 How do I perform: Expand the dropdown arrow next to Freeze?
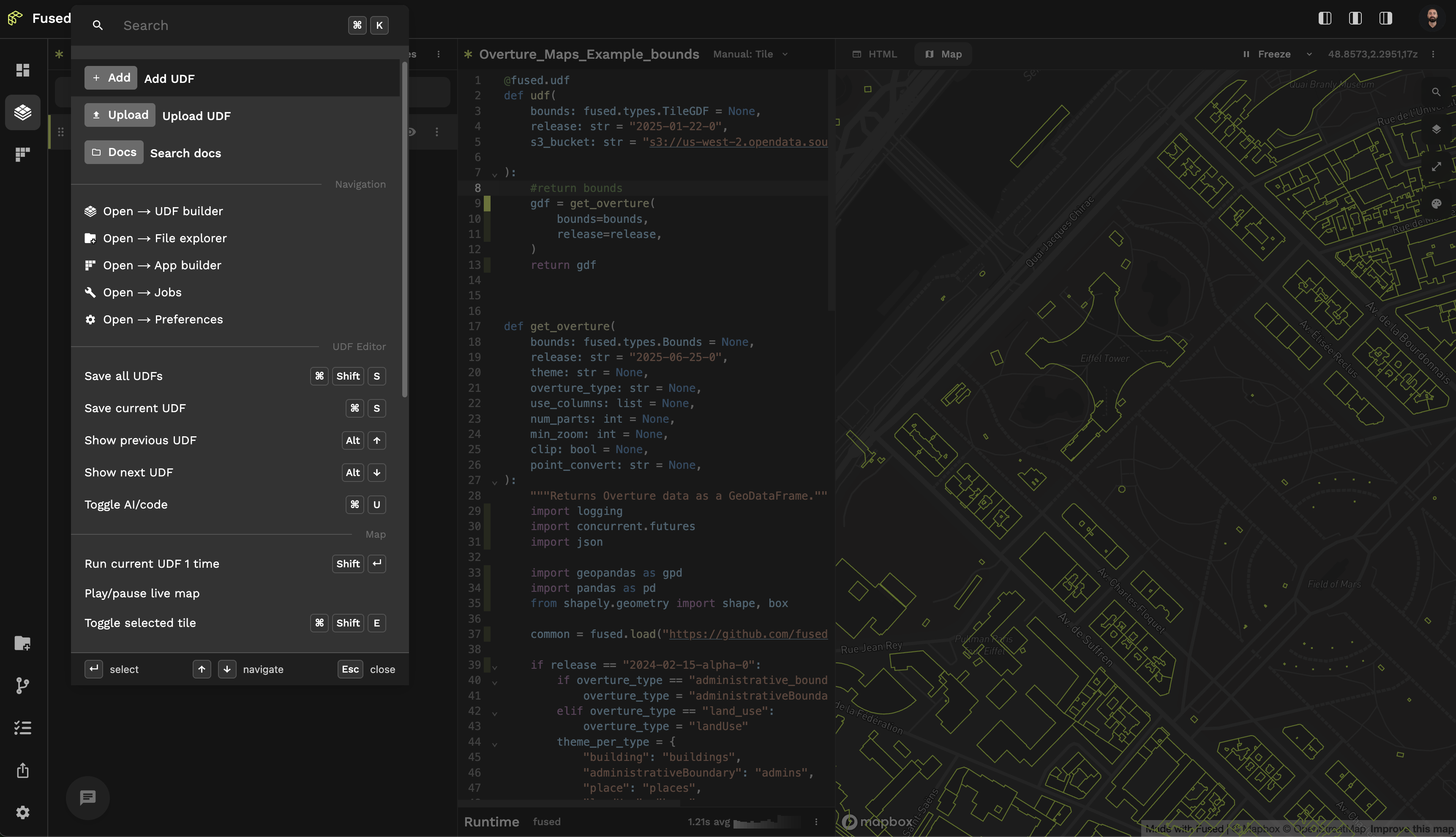(1309, 54)
